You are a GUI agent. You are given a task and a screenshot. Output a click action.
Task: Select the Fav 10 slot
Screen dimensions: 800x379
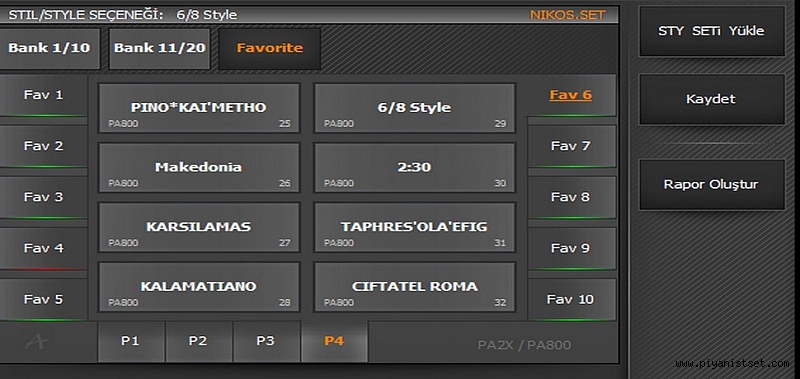pos(570,299)
